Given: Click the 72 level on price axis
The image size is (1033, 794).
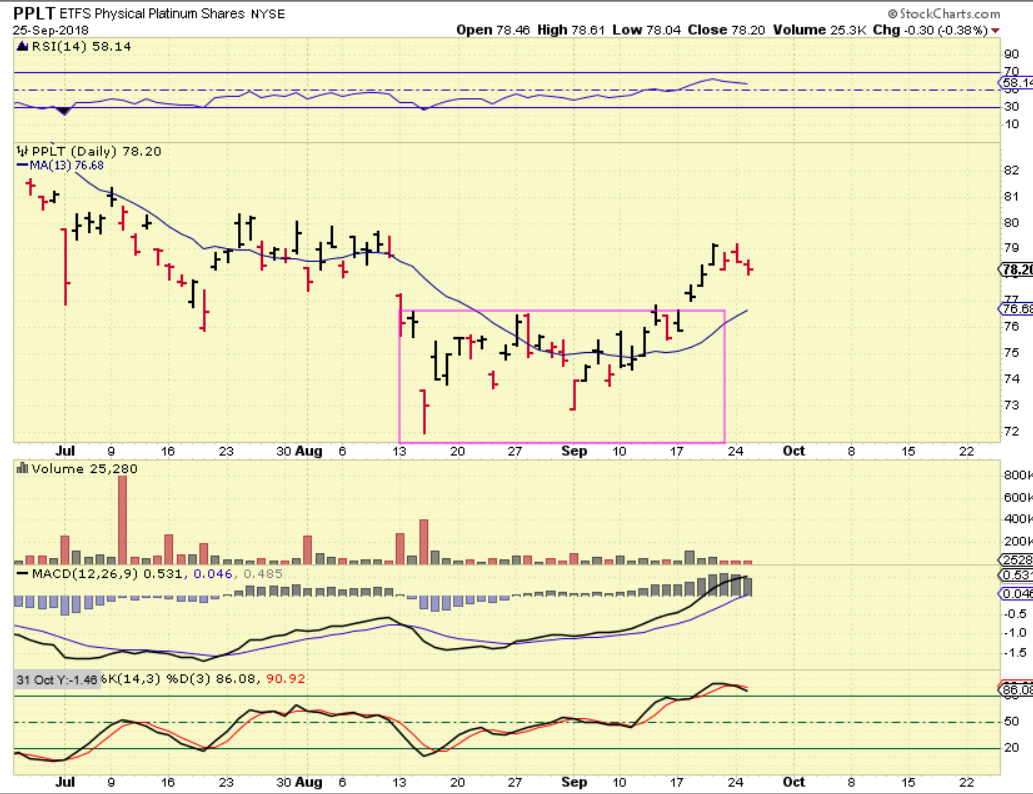Looking at the screenshot, I should 1011,432.
